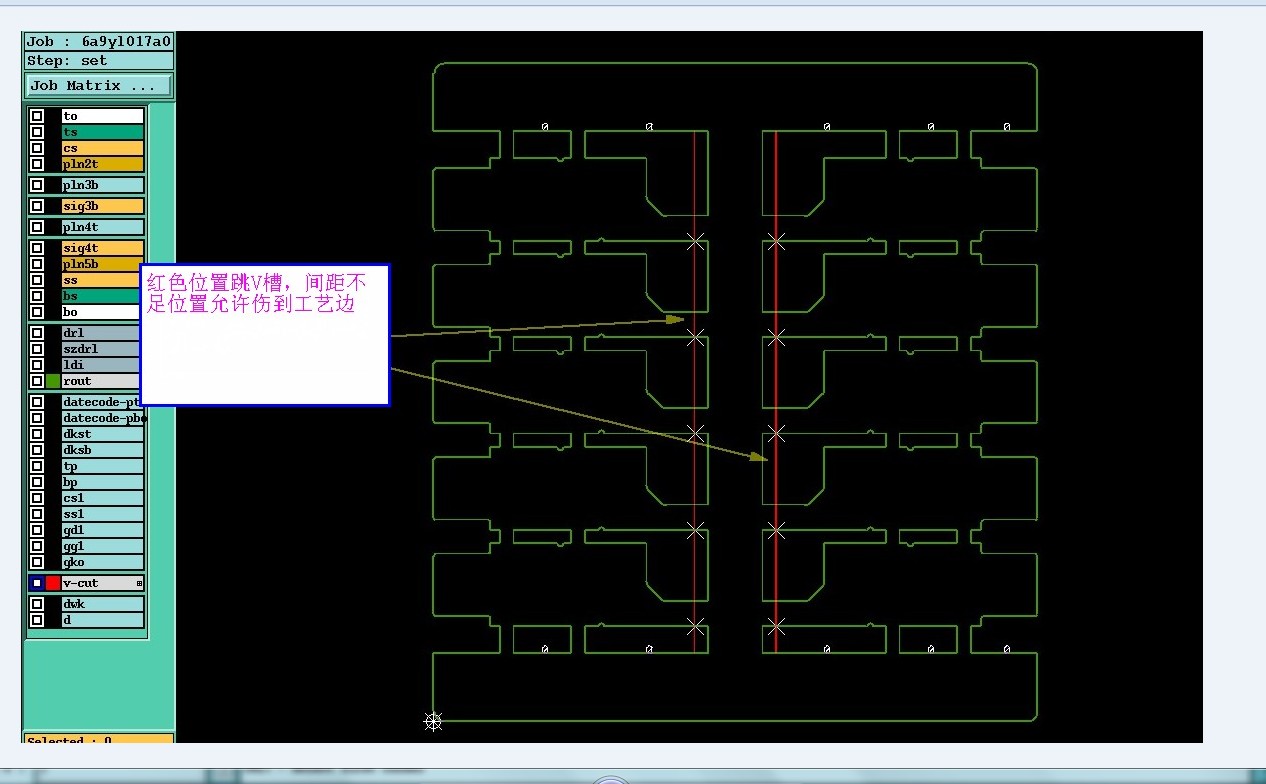Choose the pln5b layer name
1266x784 pixels.
click(103, 264)
